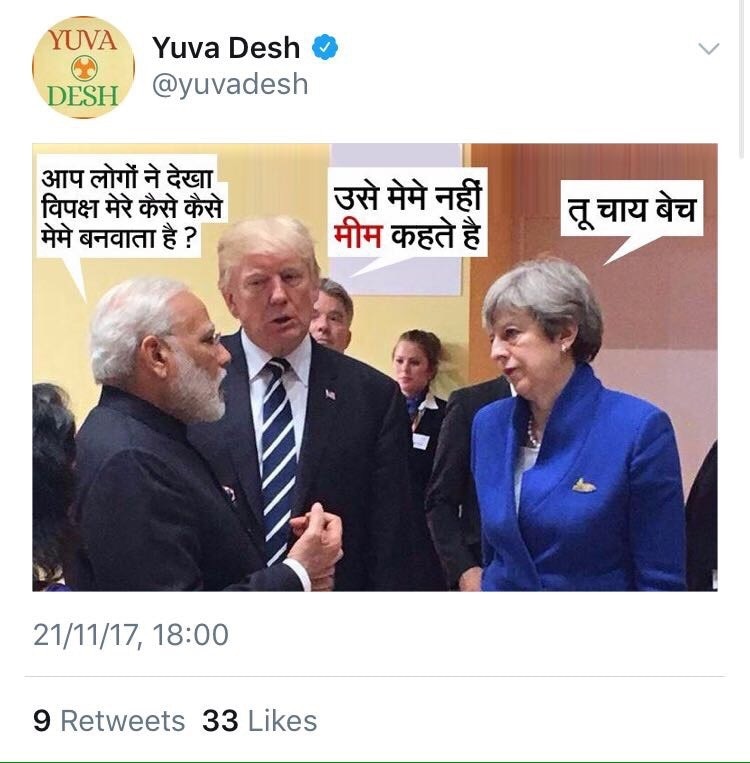Expand the tweet options chevron
The height and width of the screenshot is (763, 750).
708,48
